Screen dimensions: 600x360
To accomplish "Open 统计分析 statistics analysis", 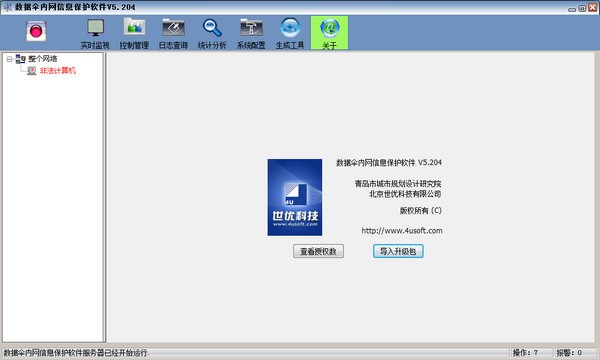I will pos(212,33).
